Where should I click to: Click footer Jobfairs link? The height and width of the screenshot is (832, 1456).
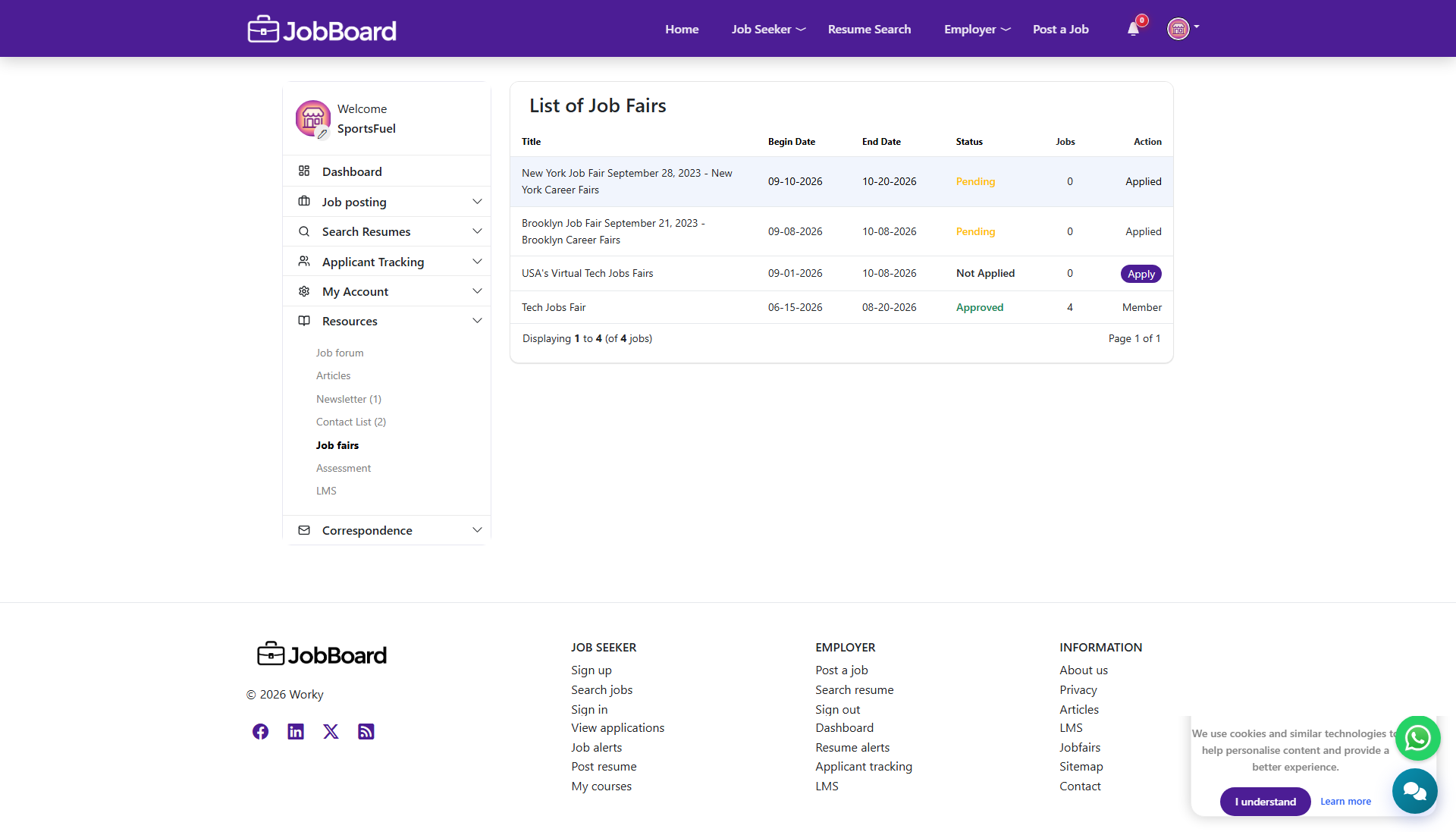(1079, 748)
